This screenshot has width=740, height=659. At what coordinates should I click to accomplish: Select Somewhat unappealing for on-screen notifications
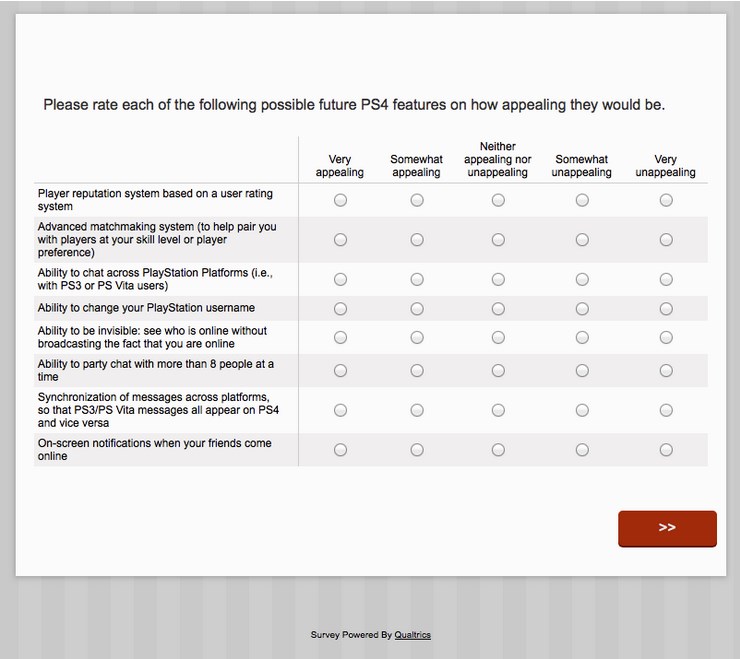tap(582, 450)
